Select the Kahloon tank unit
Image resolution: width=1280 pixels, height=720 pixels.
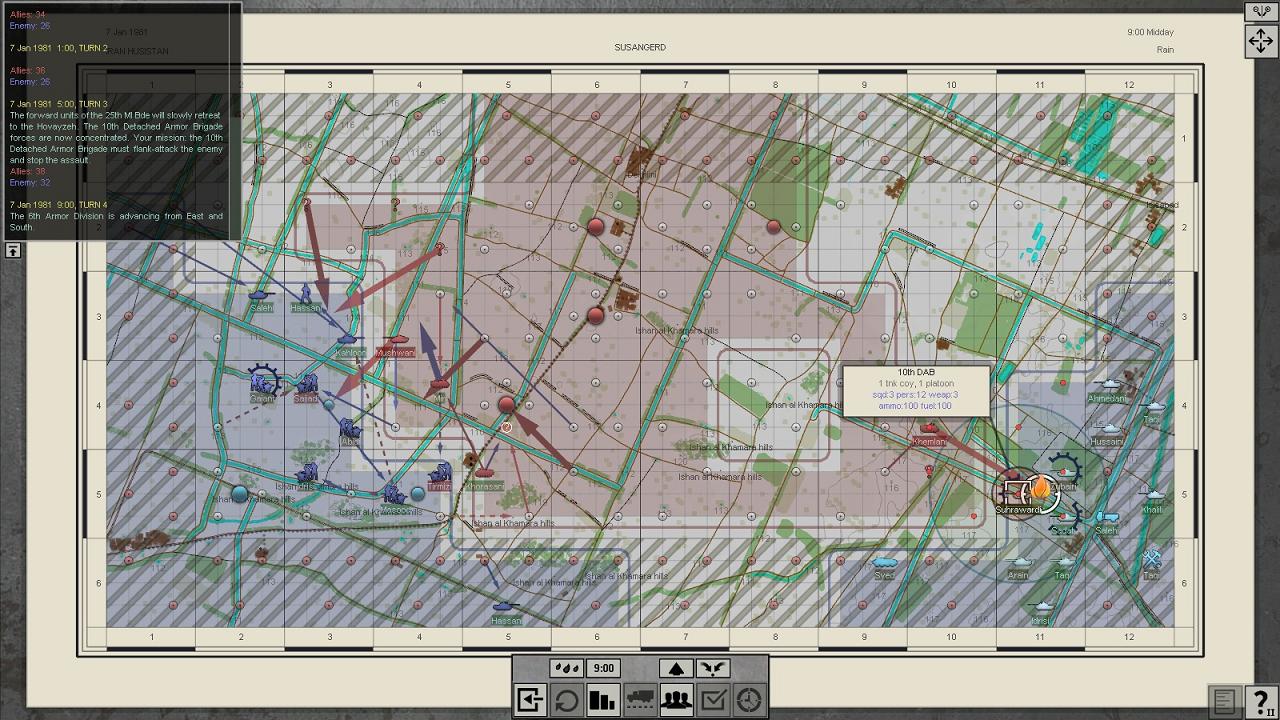348,341
